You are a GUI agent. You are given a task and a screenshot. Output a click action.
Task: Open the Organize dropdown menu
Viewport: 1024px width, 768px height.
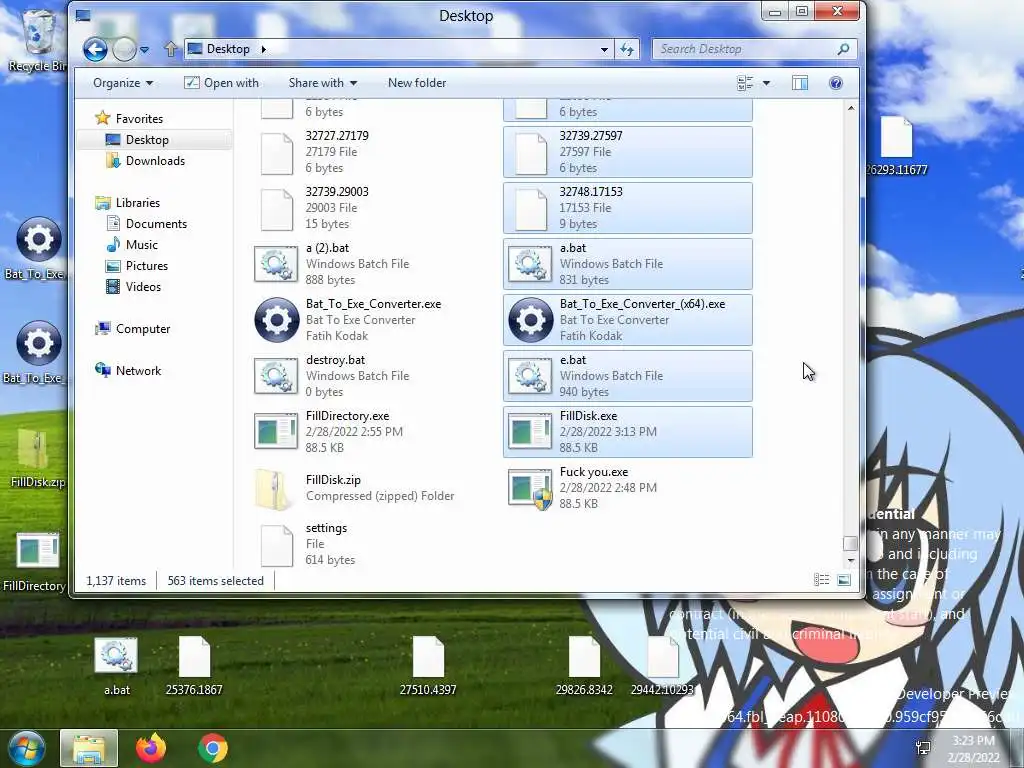[123, 83]
